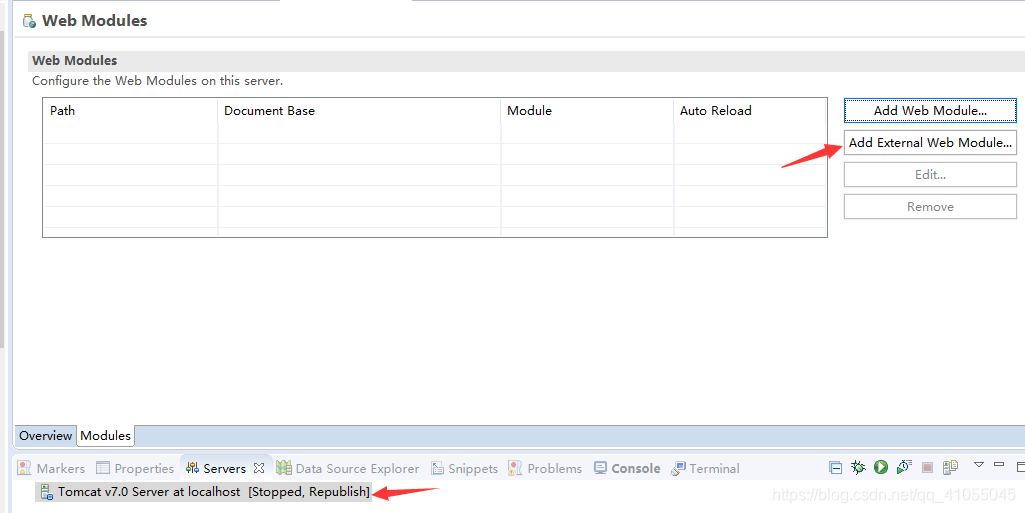Click the grayed-out Edit button
This screenshot has height=513, width=1025.
click(930, 174)
